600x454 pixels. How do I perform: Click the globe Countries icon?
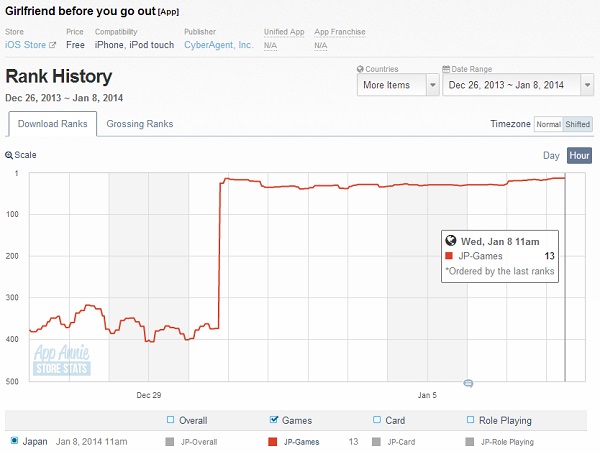[x=362, y=70]
